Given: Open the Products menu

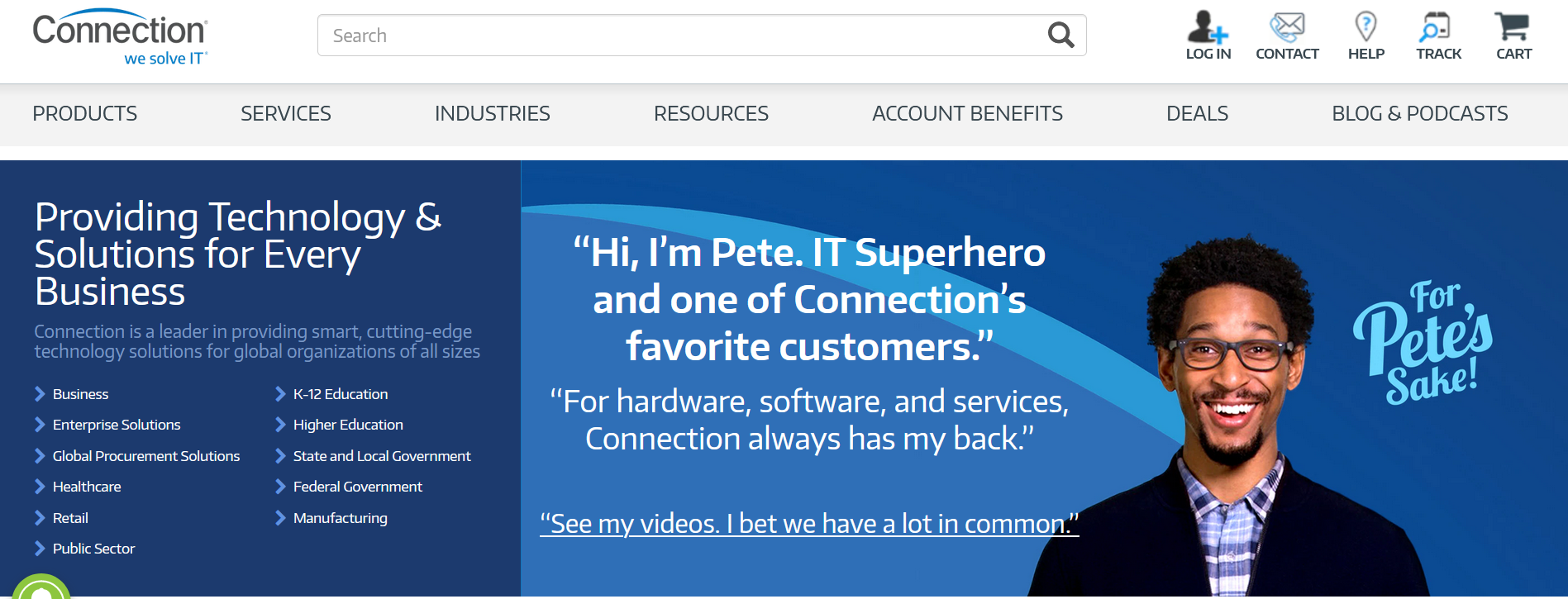Looking at the screenshot, I should click(85, 114).
